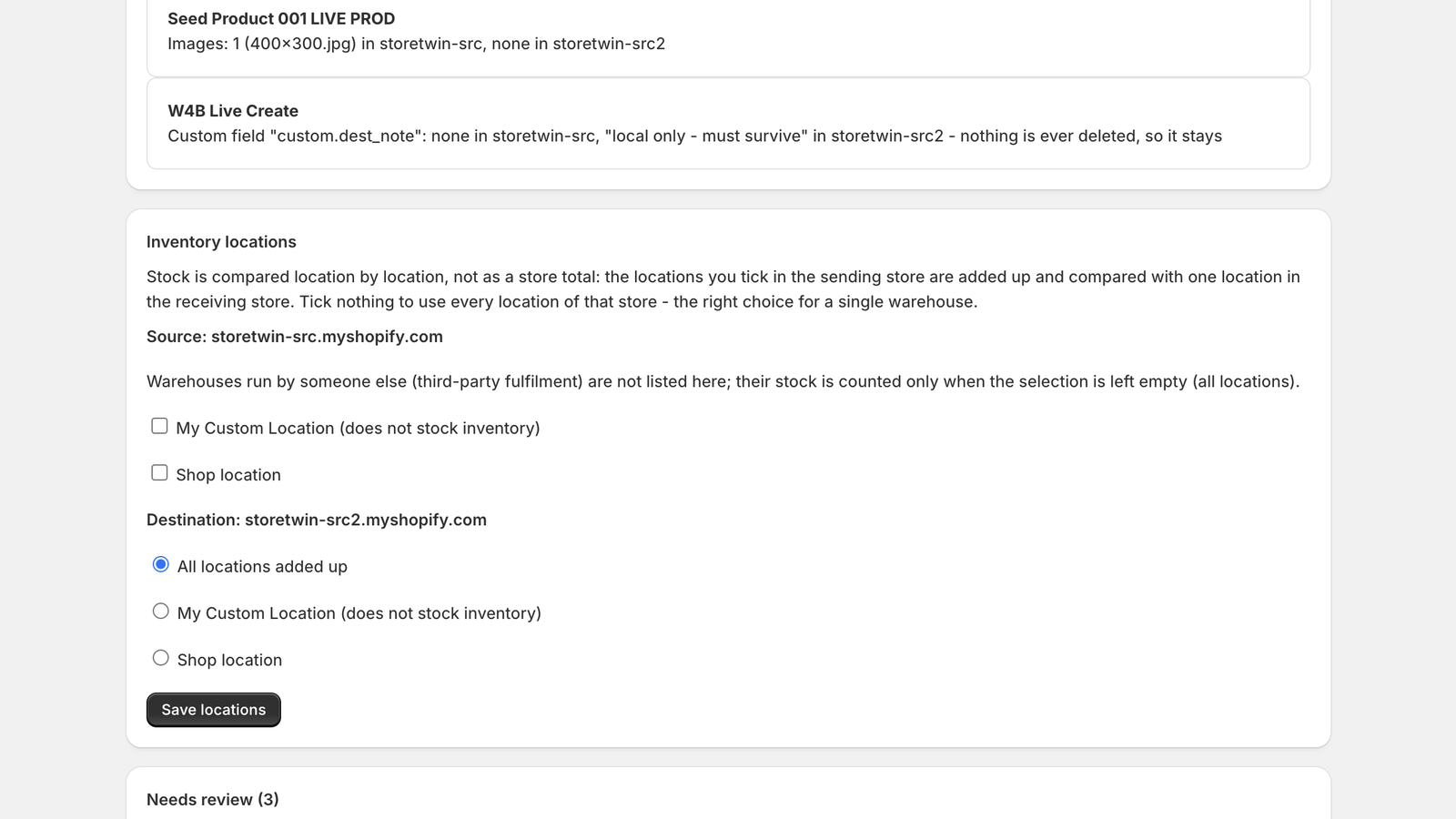Select the All locations added up radio
Screen dimensions: 1456x819
click(161, 564)
